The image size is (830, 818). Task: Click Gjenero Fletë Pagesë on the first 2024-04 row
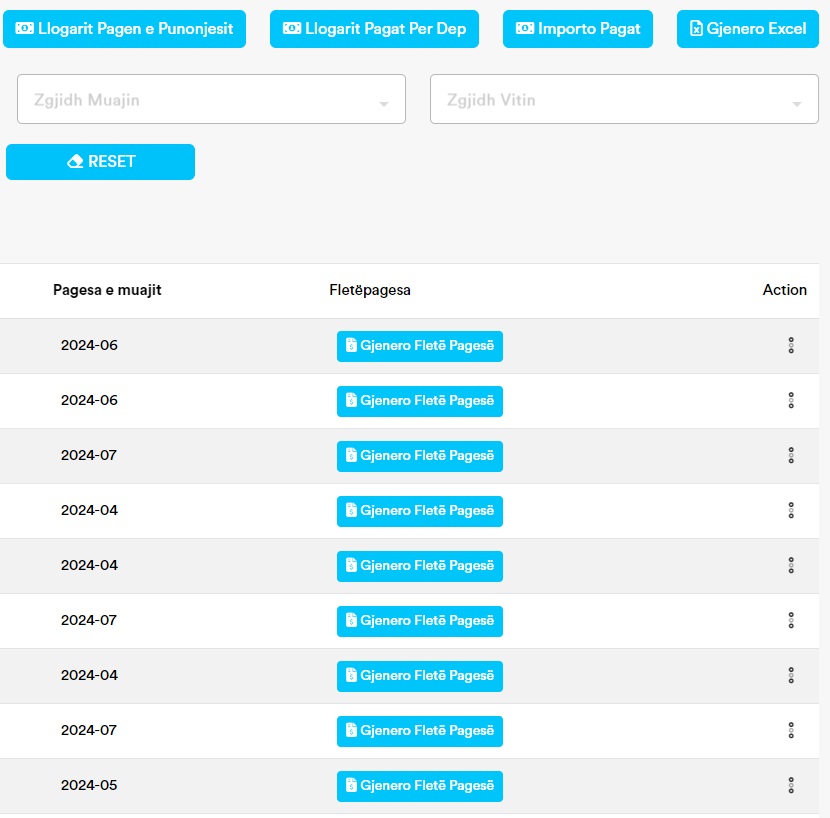click(x=419, y=511)
